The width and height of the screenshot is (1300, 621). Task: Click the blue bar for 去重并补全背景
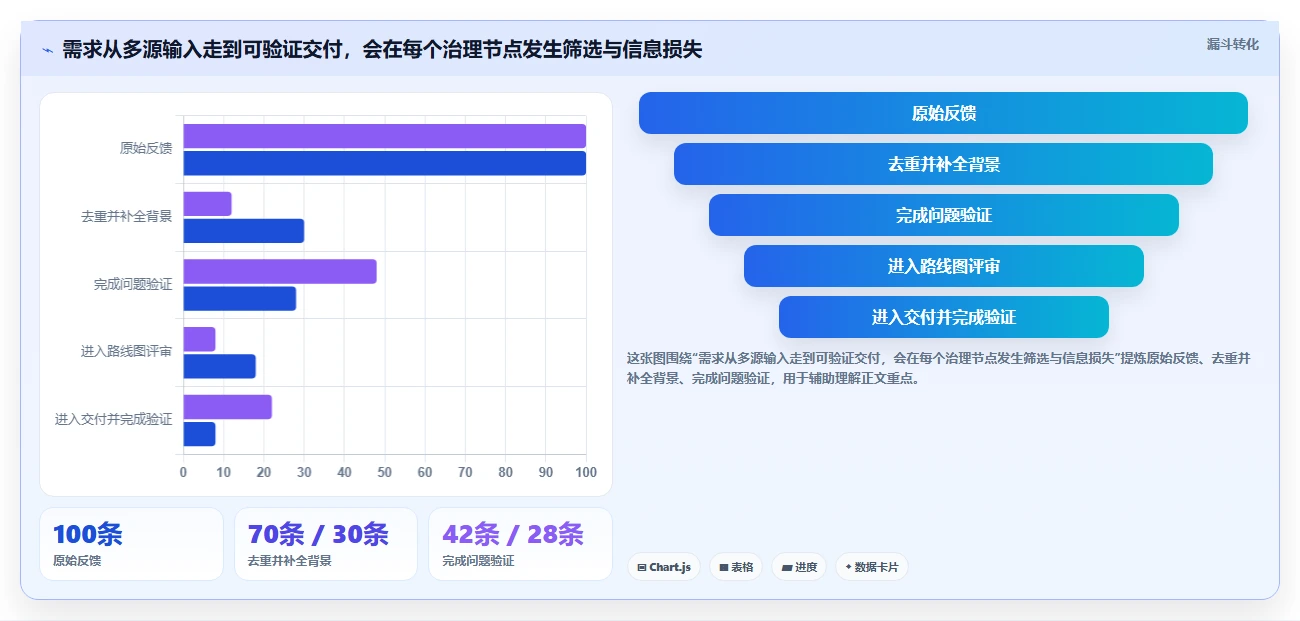pos(243,231)
